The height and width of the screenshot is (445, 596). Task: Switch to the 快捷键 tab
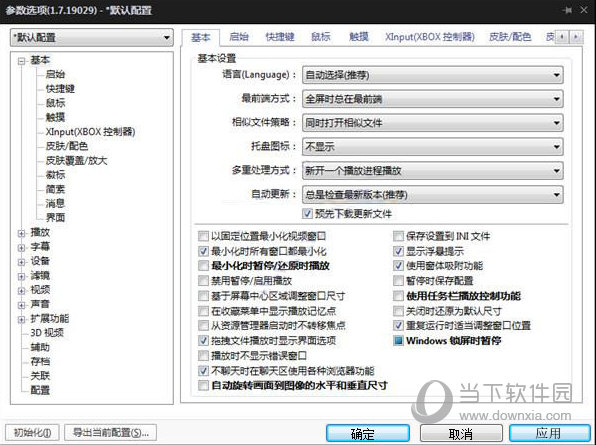click(280, 37)
